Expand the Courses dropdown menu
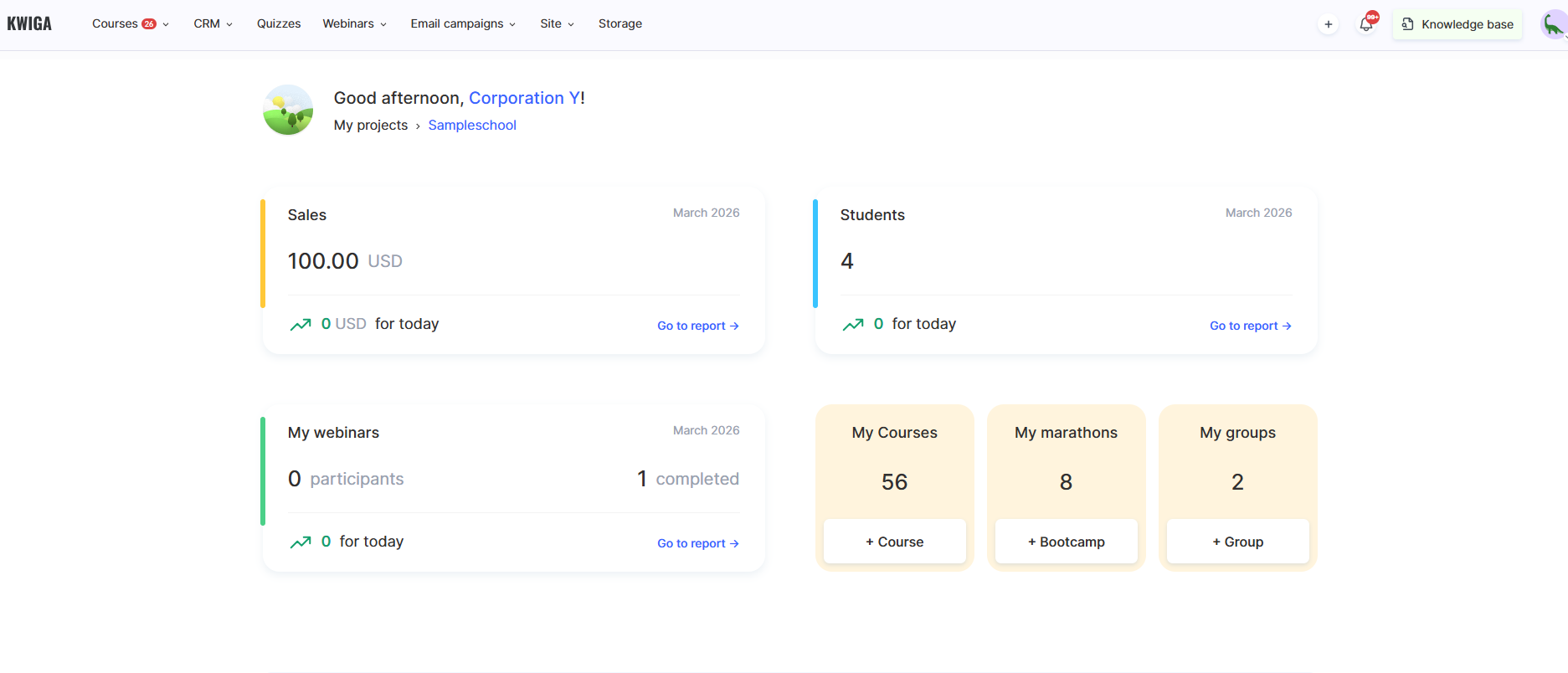Image resolution: width=1568 pixels, height=673 pixels. [130, 23]
